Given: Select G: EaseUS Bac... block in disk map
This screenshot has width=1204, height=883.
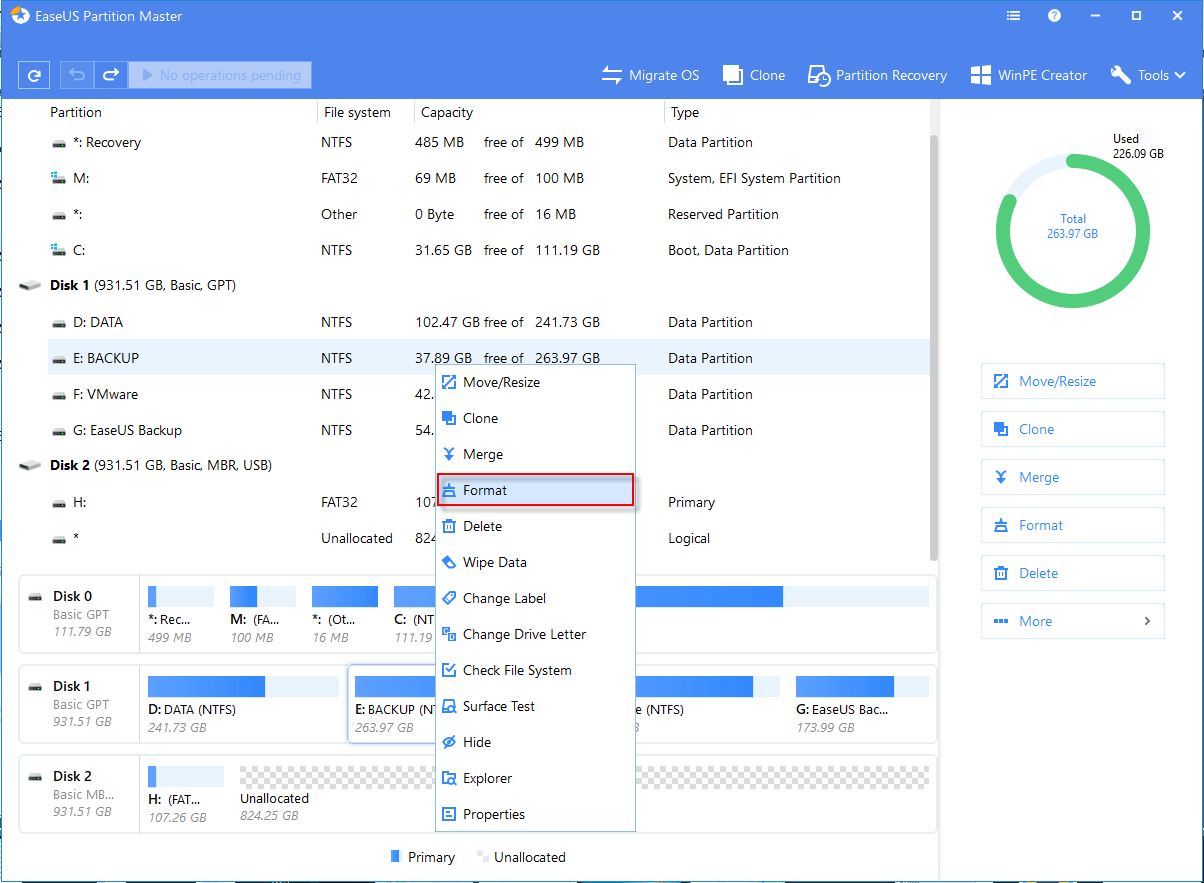Looking at the screenshot, I should click(862, 705).
